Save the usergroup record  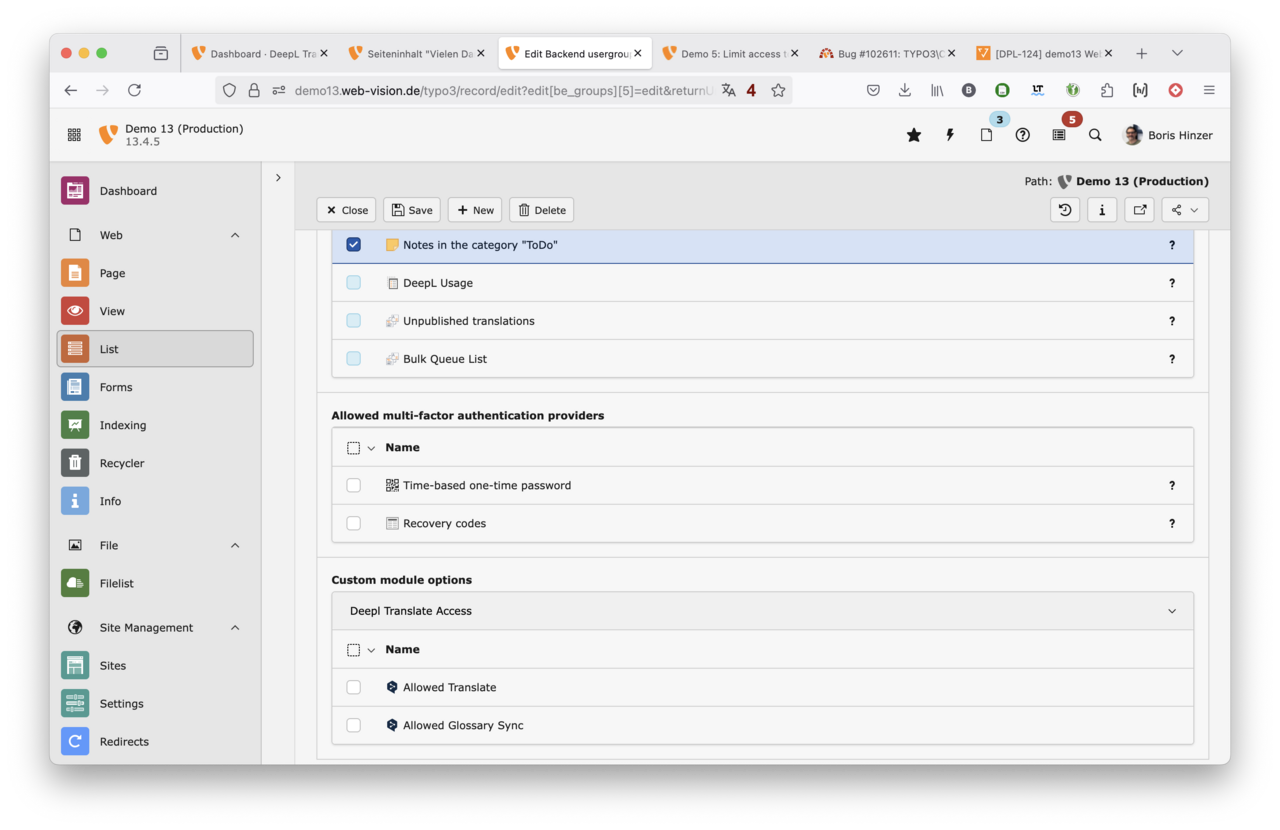point(411,210)
